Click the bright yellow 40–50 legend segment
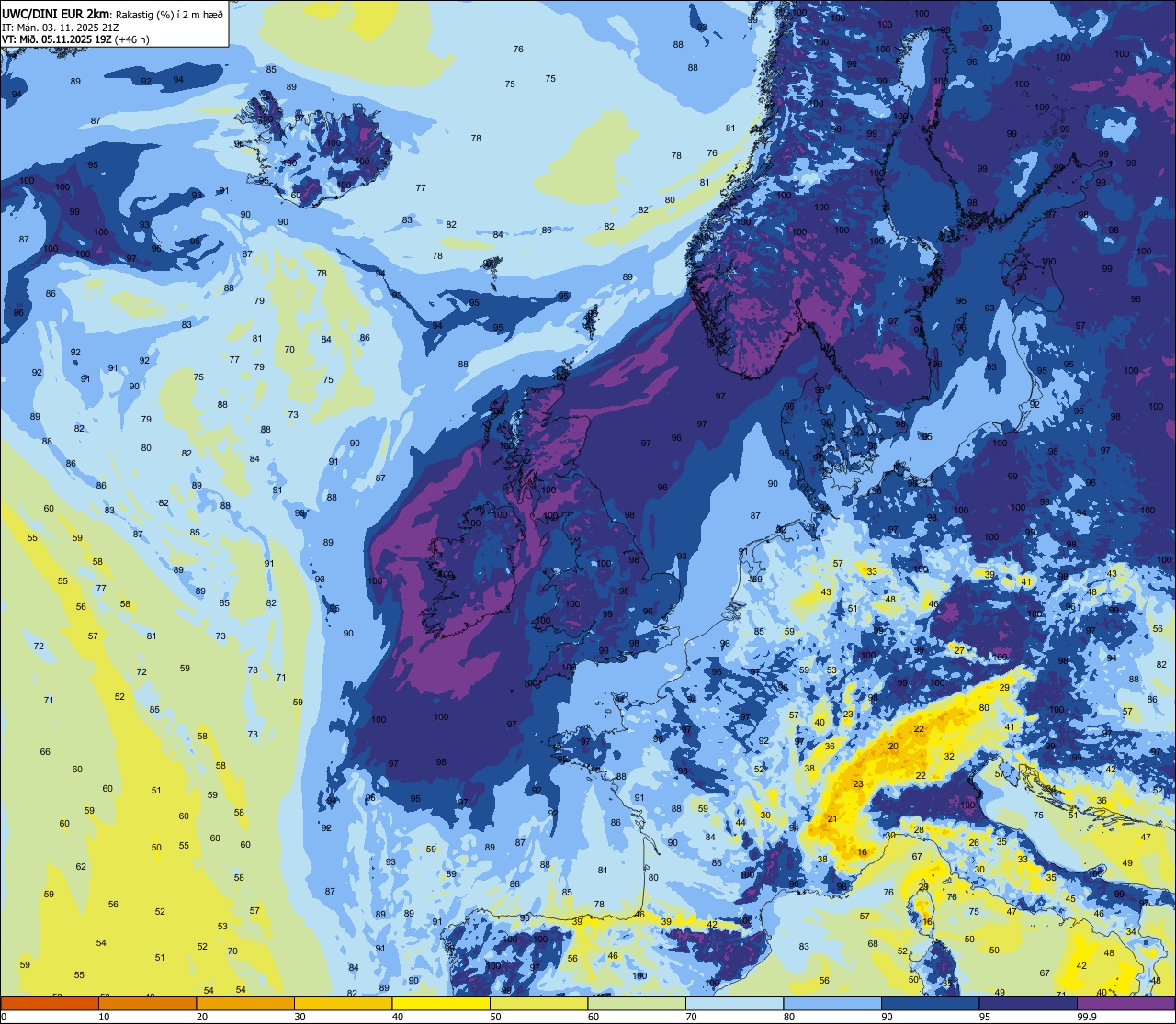The width and height of the screenshot is (1176, 1024). (440, 1003)
